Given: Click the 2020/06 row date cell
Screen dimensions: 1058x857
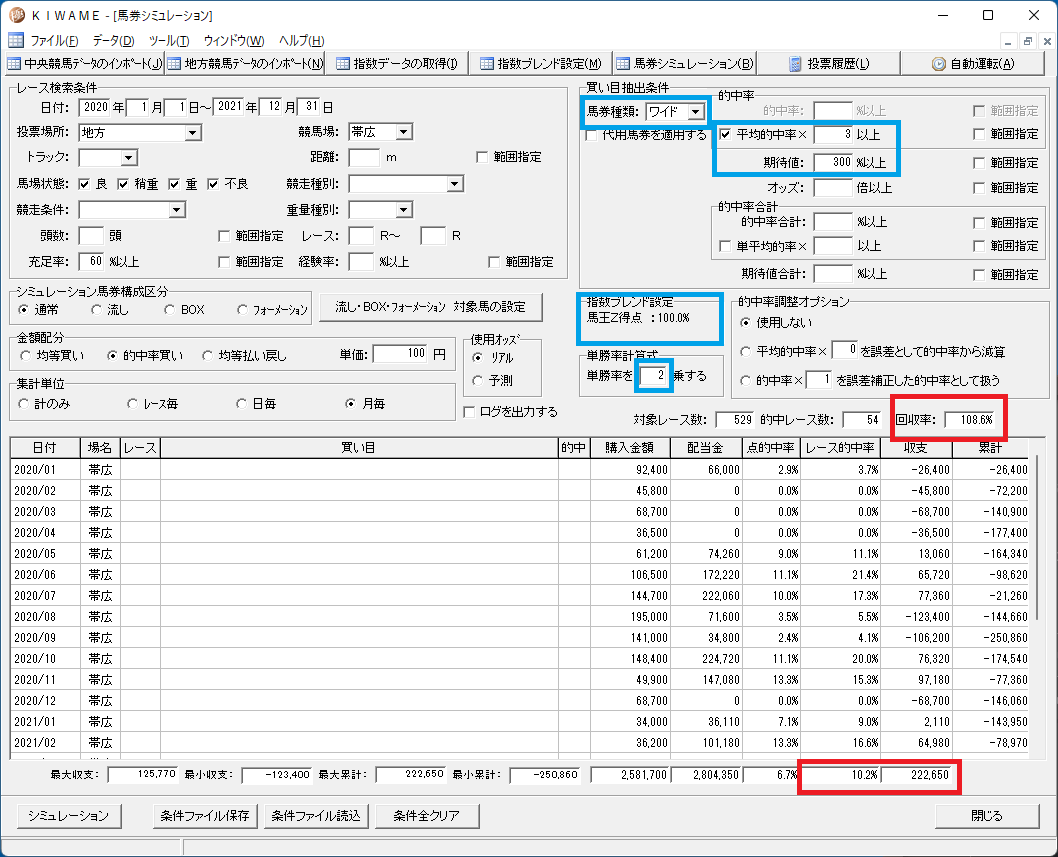Looking at the screenshot, I should (46, 575).
